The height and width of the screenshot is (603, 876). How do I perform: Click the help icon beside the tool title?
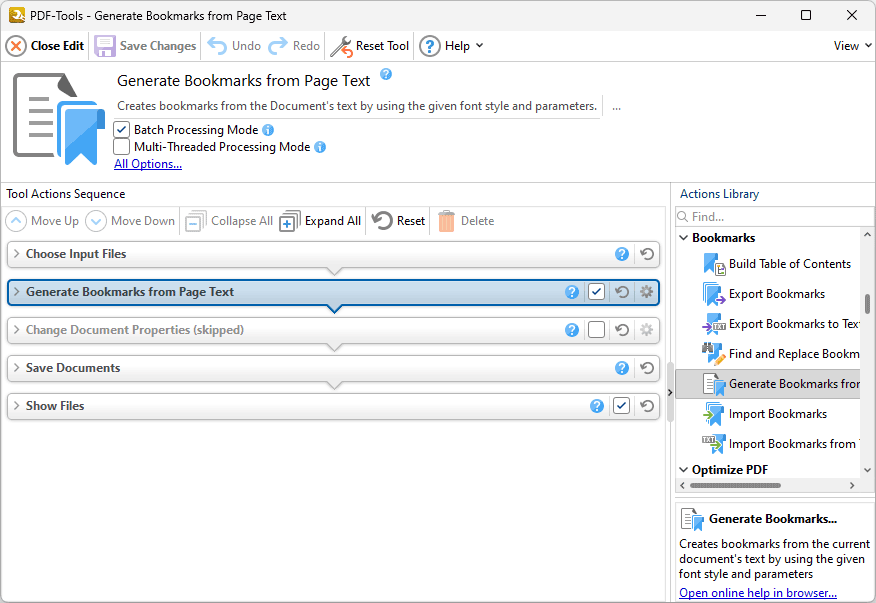pyautogui.click(x=386, y=74)
